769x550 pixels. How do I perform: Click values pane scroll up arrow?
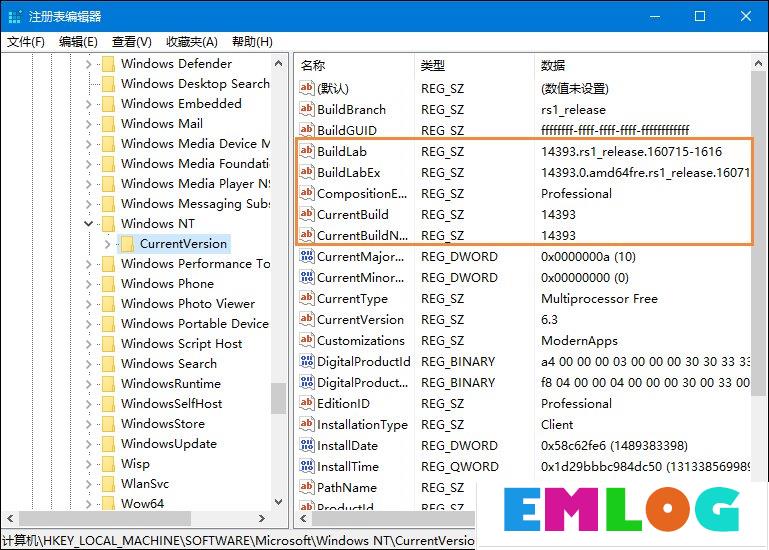click(x=758, y=64)
